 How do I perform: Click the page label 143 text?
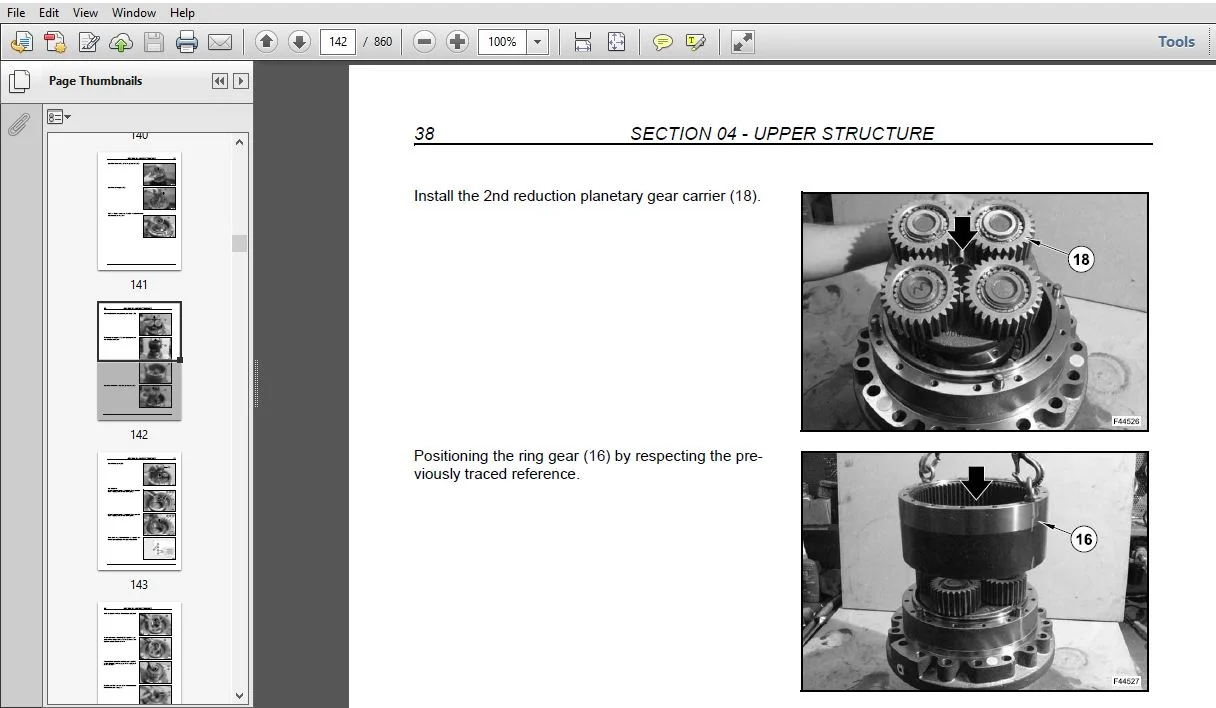(x=139, y=585)
